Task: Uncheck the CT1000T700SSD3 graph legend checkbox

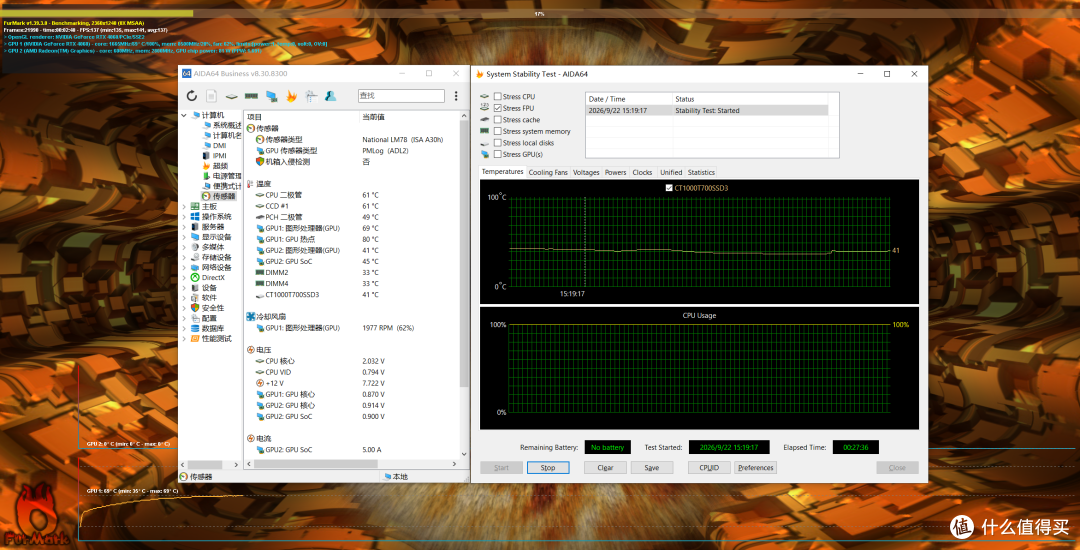Action: [x=669, y=188]
